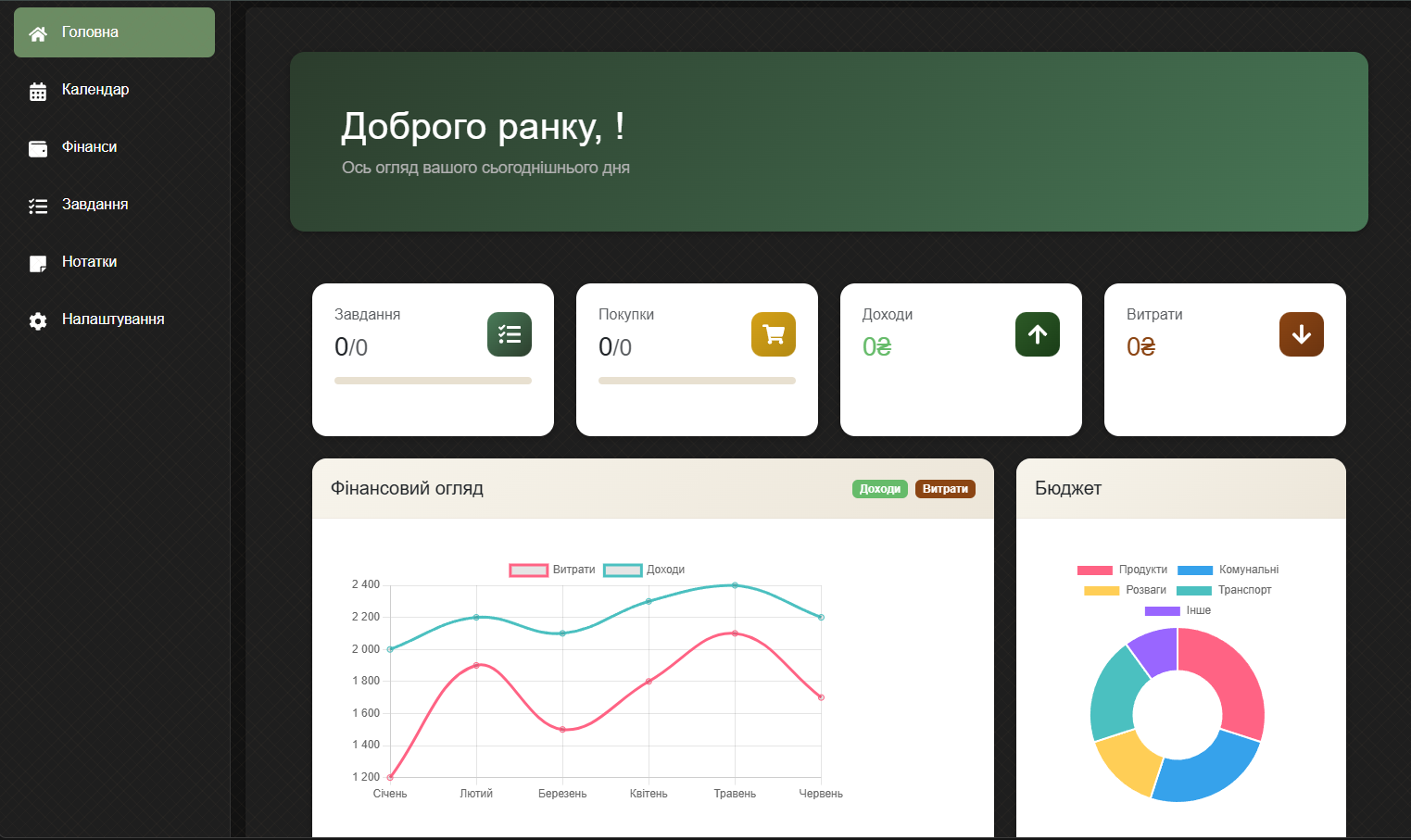Image resolution: width=1411 pixels, height=840 pixels.
Task: Toggle Доходи series in line chart legend
Action: (644, 570)
